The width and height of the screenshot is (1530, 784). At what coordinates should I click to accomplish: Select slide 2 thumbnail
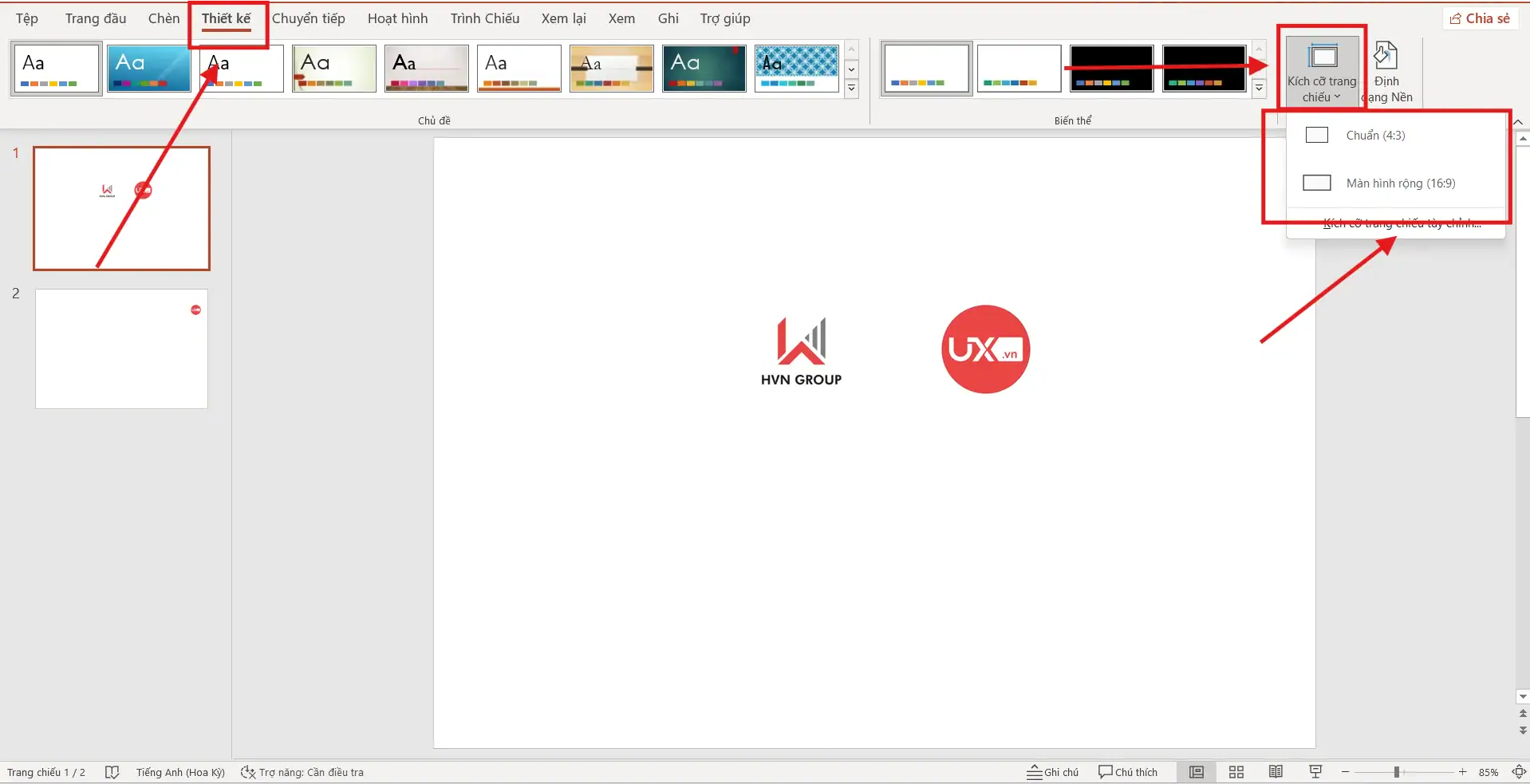tap(121, 349)
